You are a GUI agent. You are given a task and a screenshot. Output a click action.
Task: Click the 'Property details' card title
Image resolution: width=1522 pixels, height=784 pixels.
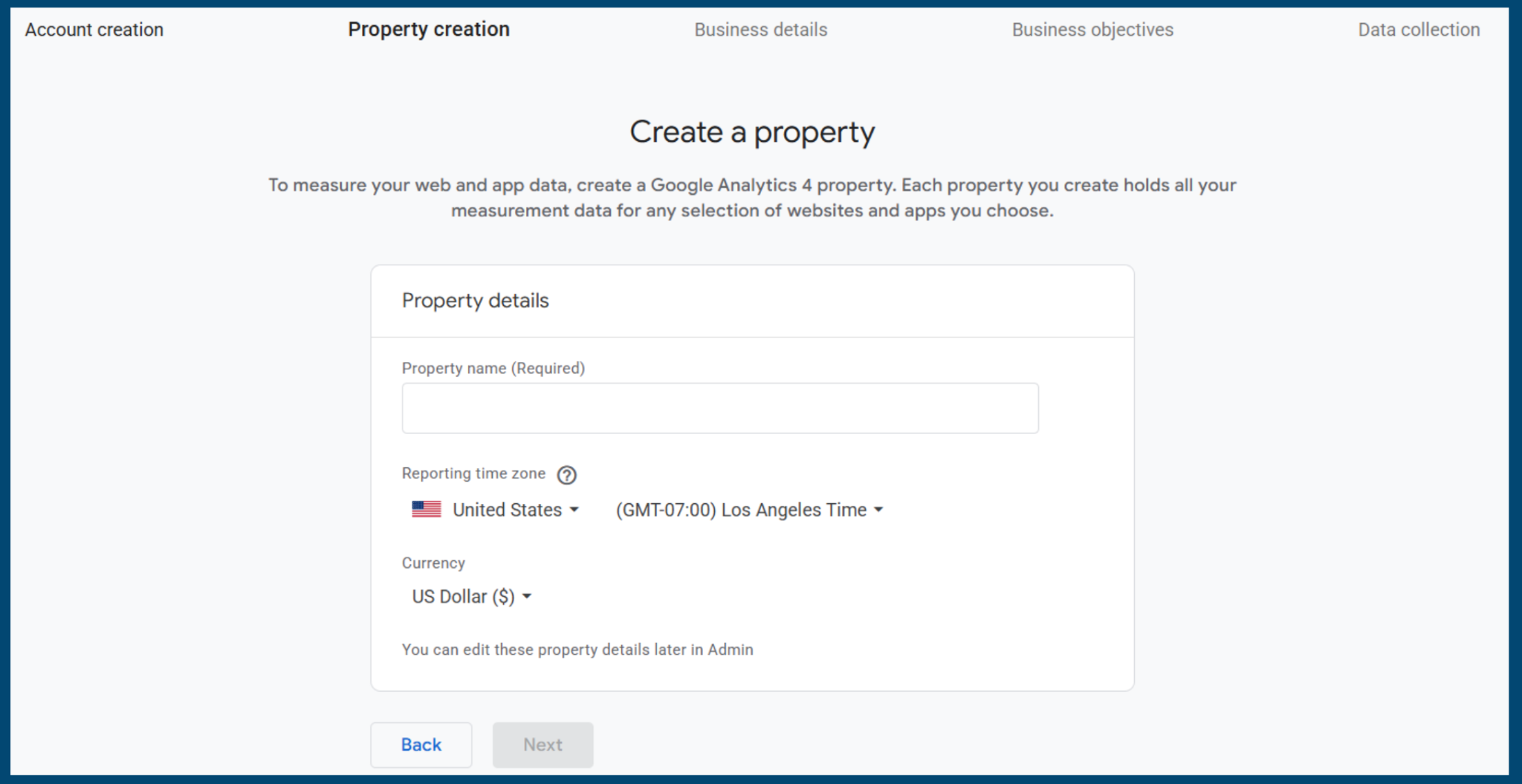(476, 301)
